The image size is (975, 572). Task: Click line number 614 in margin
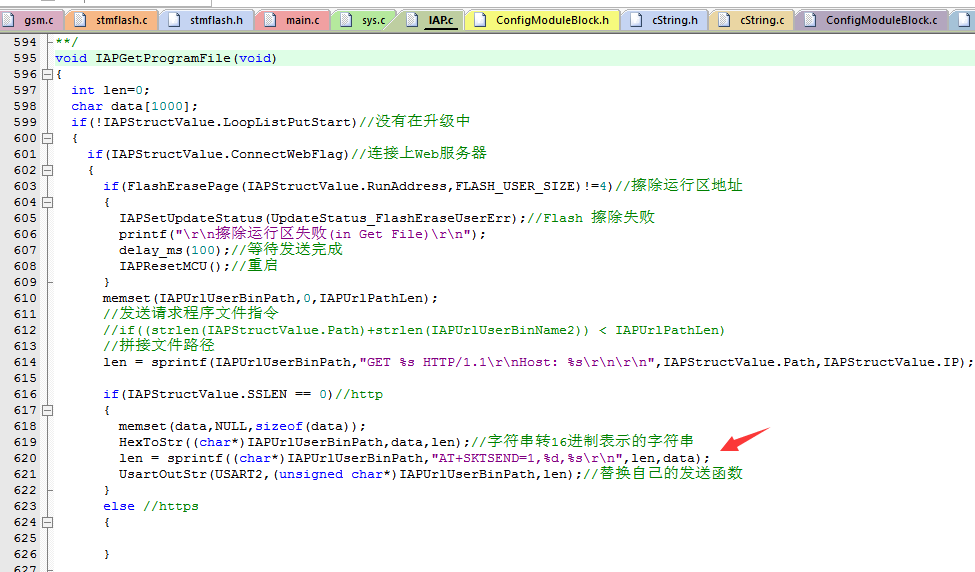[25, 362]
